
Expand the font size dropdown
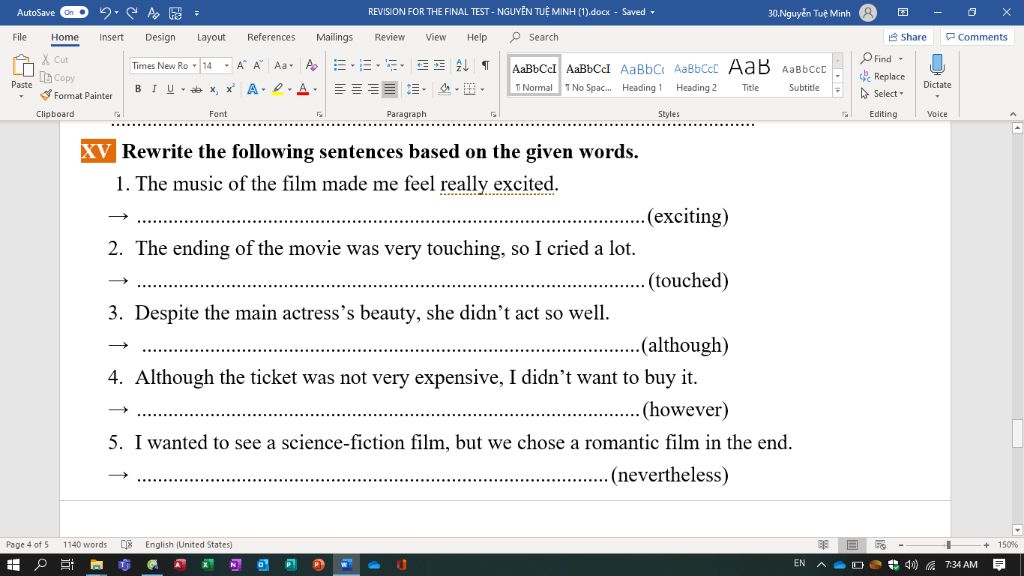[227, 66]
